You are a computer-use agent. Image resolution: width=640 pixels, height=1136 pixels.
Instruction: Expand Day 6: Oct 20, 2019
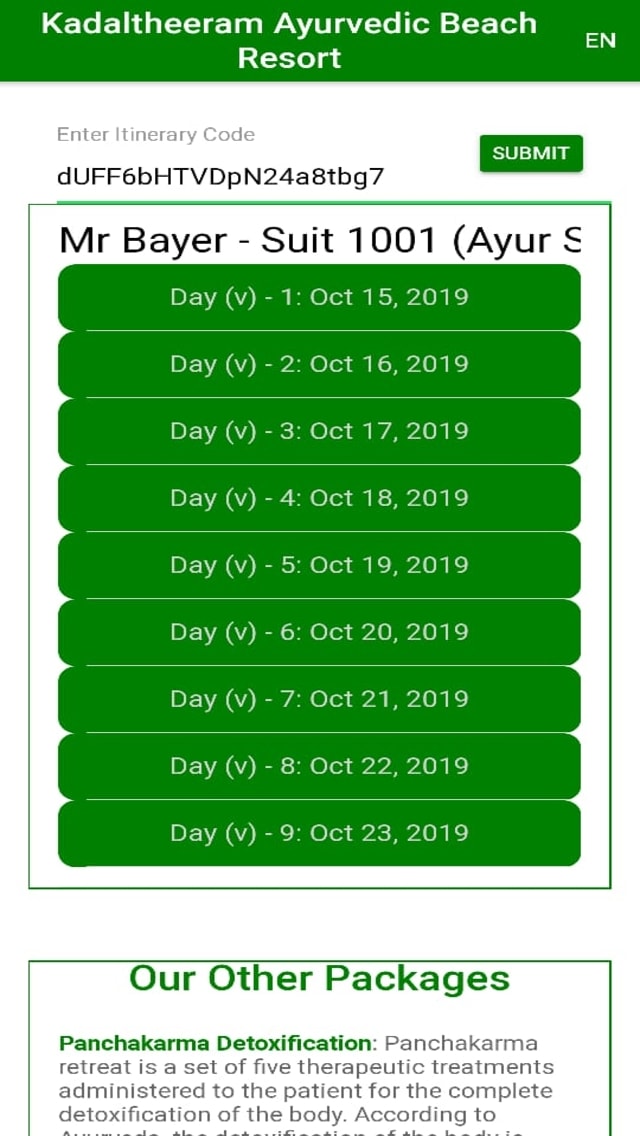[319, 632]
